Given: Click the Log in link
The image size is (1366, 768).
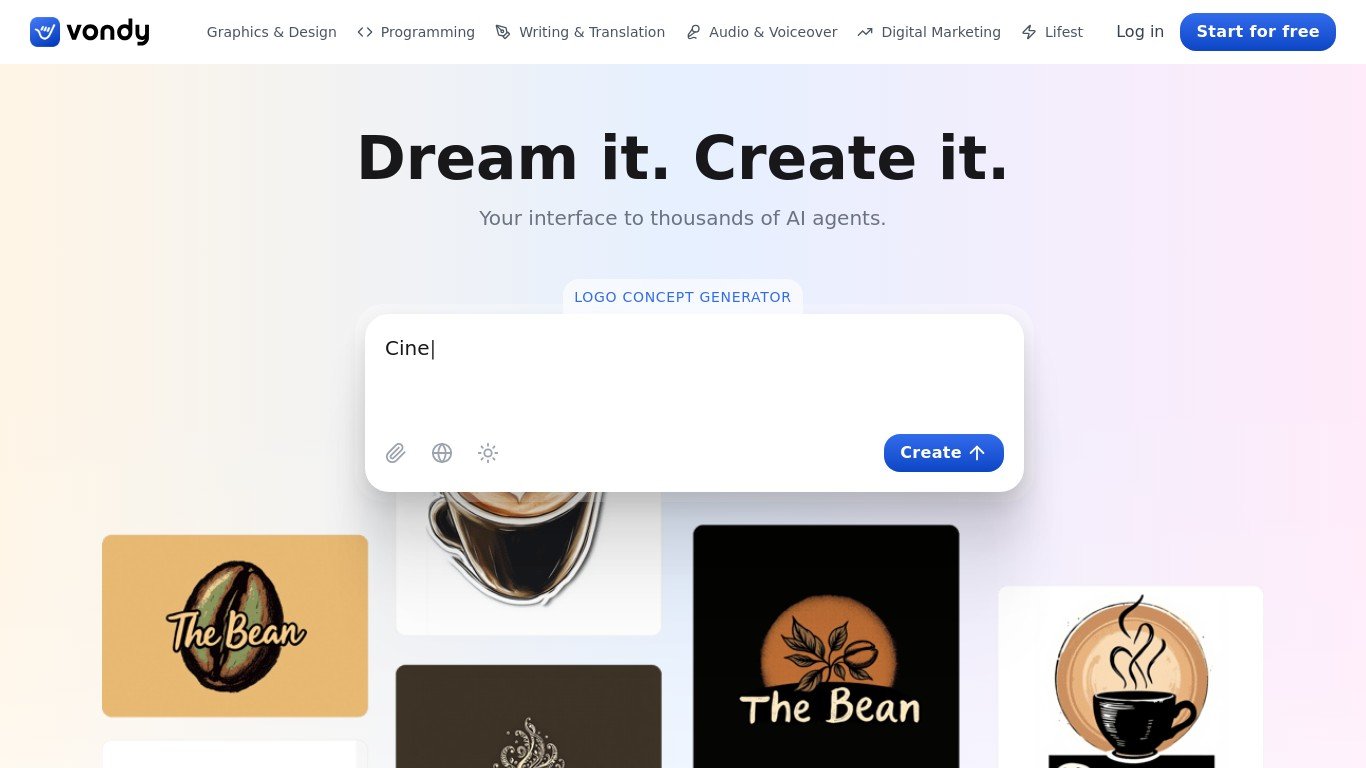Looking at the screenshot, I should tap(1140, 32).
